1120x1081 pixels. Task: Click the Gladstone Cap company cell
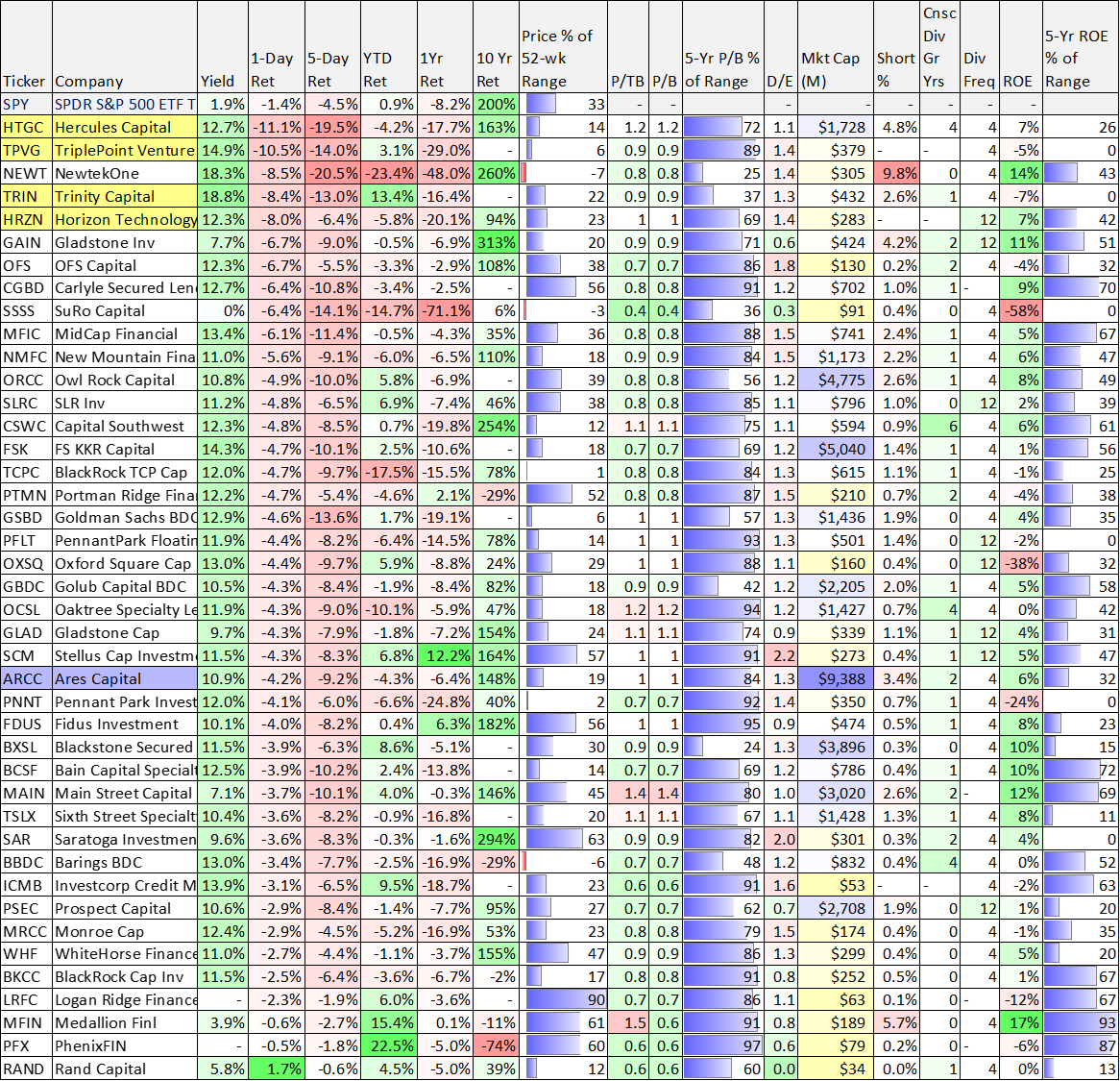coord(124,632)
